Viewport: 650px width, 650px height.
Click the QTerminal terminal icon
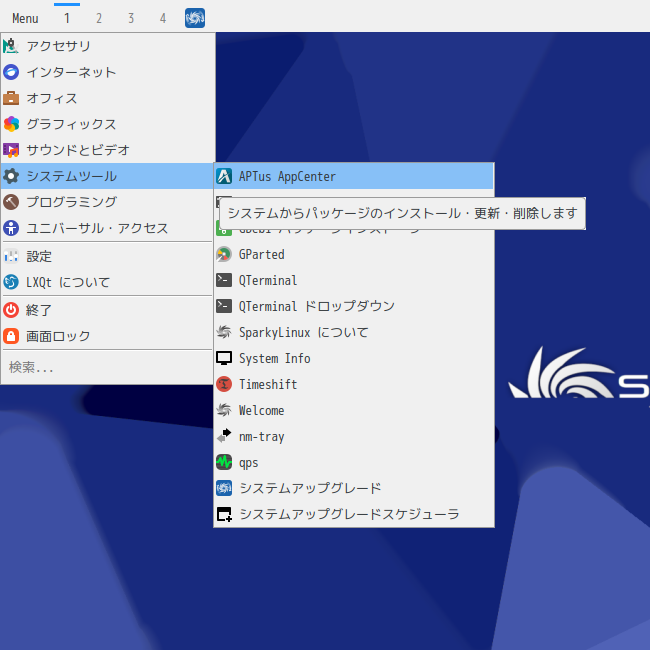224,280
